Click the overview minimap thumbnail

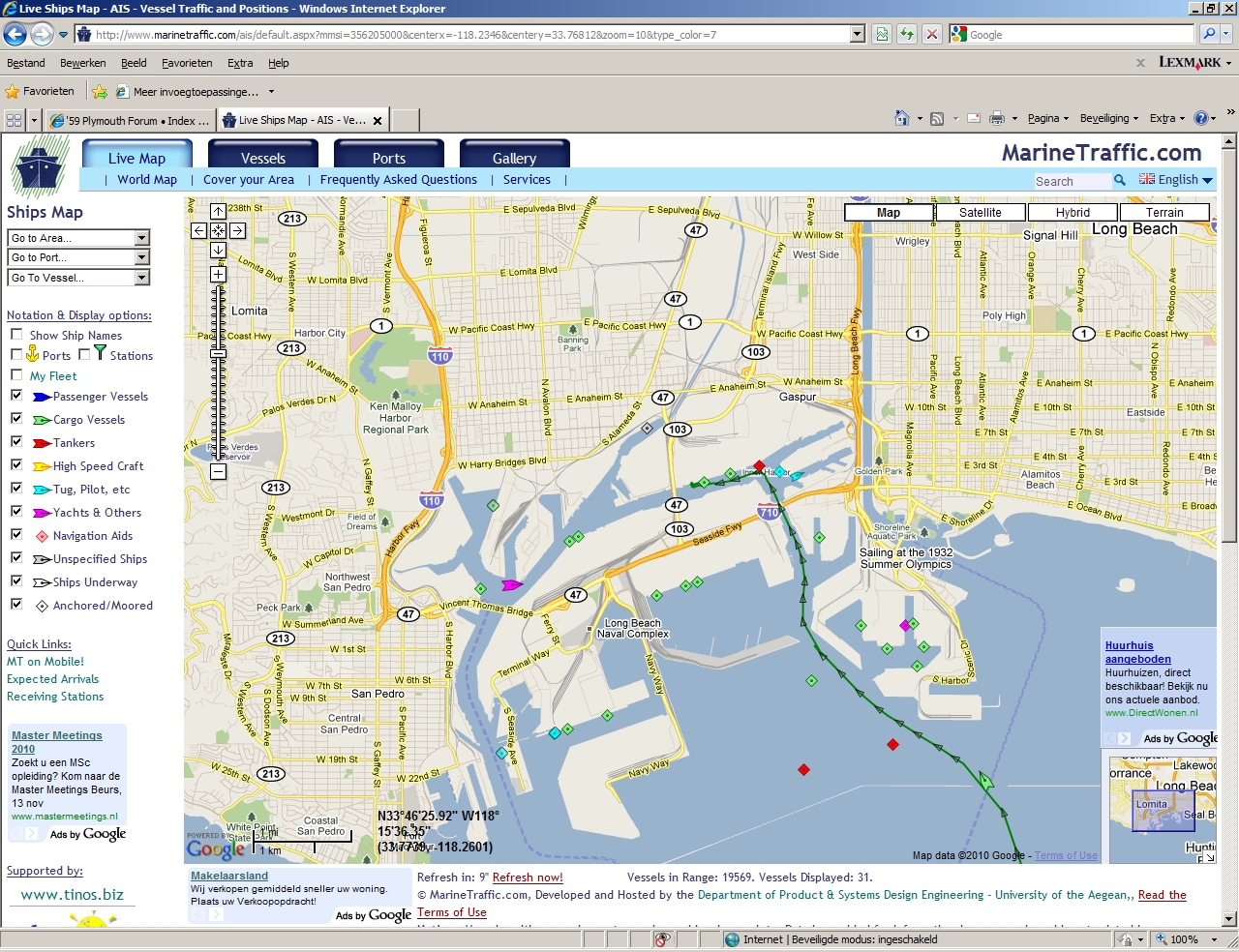tap(1163, 809)
